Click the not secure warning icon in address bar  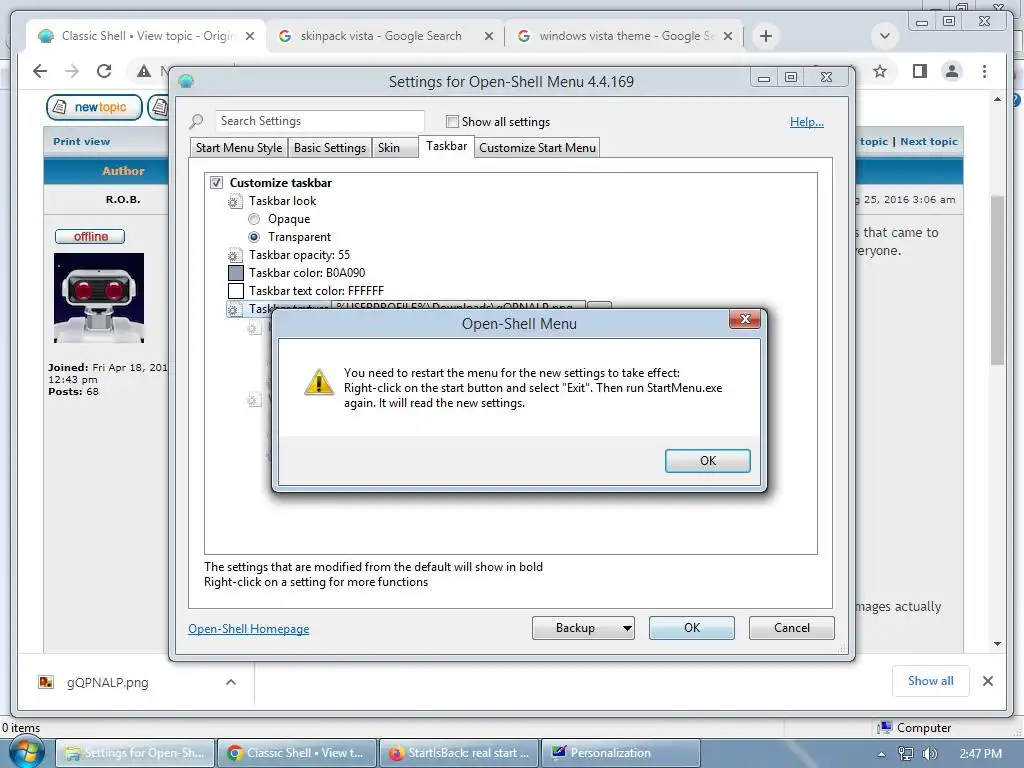point(144,71)
